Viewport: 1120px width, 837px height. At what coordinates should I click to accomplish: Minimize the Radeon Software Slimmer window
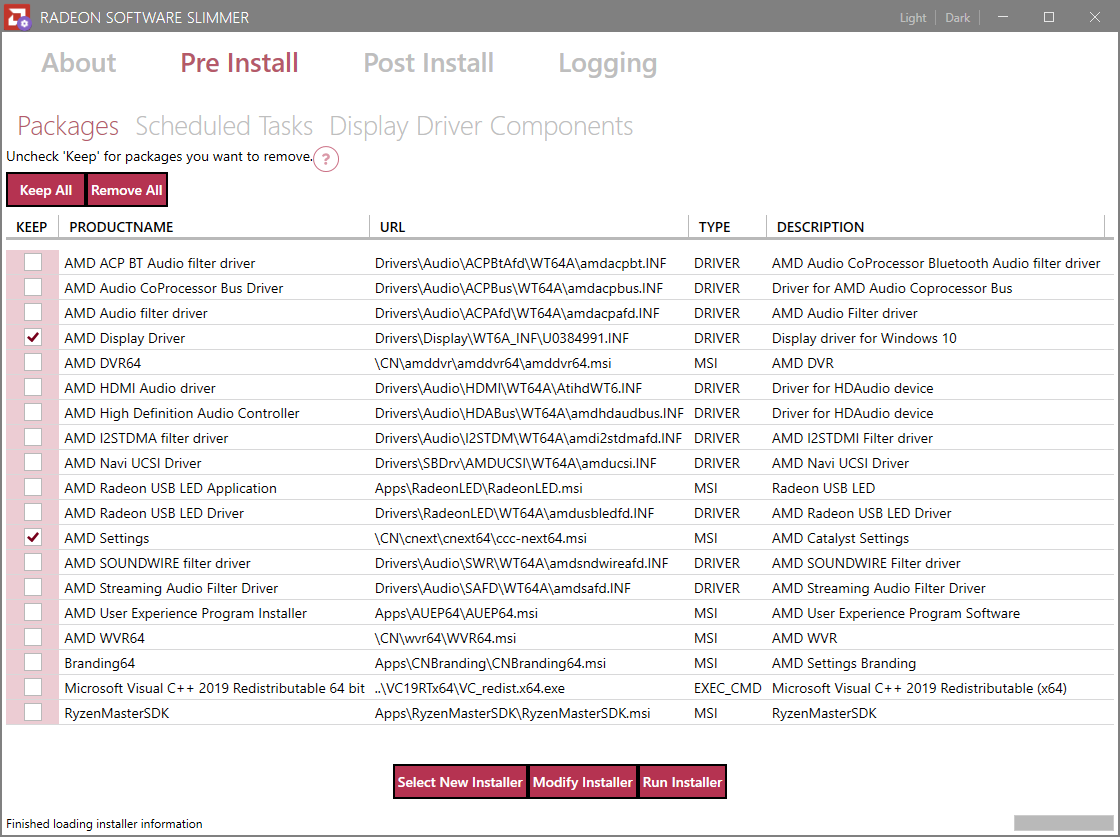pos(1003,16)
